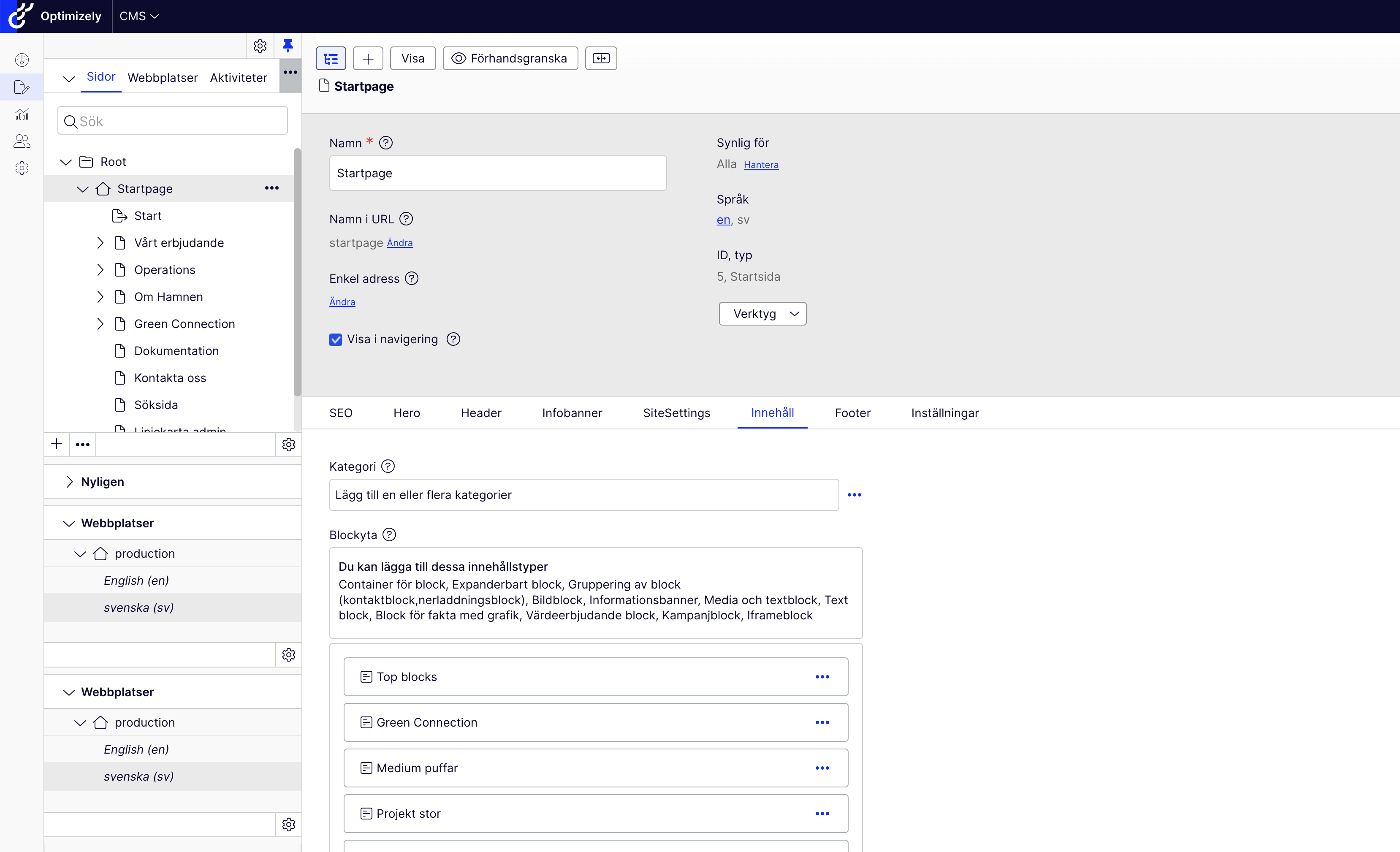The height and width of the screenshot is (852, 1400).
Task: Expand the Operations tree node
Action: pos(100,270)
